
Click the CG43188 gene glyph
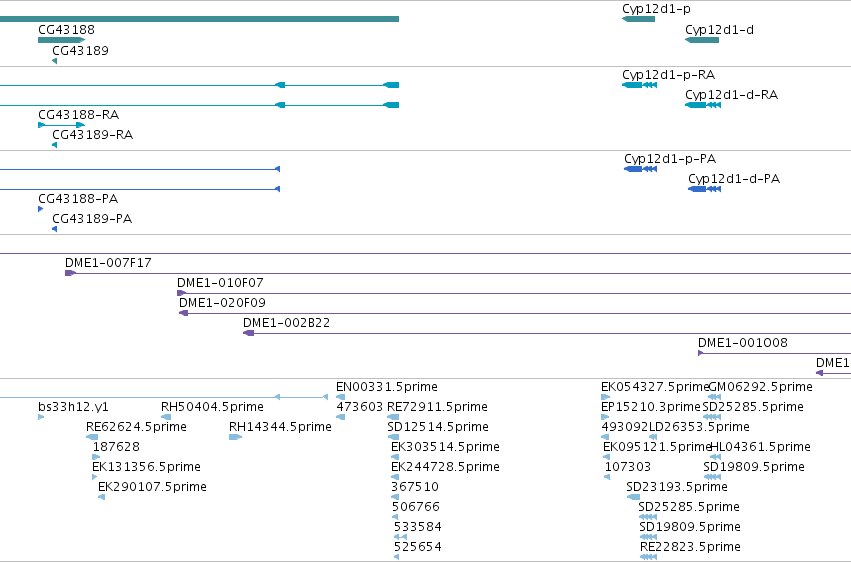coord(61,40)
